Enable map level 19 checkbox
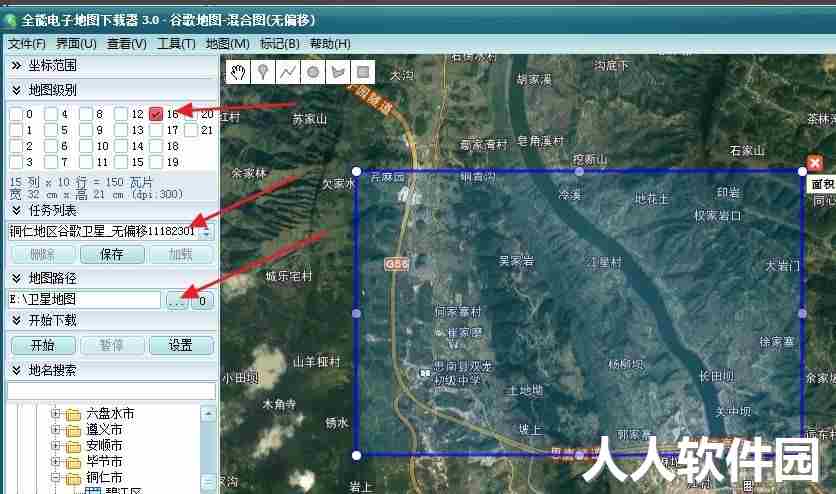Viewport: 836px width, 494px height. pyautogui.click(x=156, y=162)
